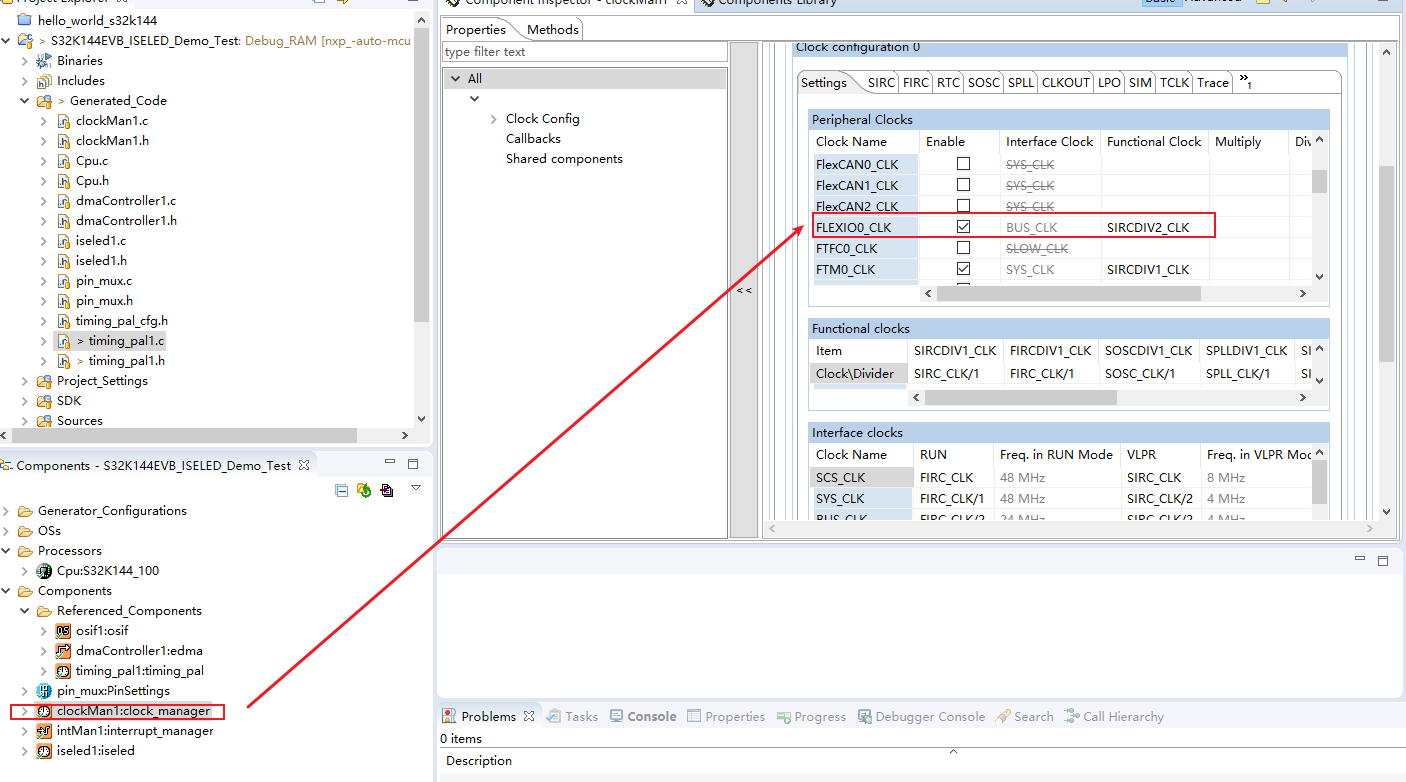This screenshot has height=782, width=1406.
Task: Click Peripheral Clocks horizontal scrollbar thumb
Action: [1068, 294]
